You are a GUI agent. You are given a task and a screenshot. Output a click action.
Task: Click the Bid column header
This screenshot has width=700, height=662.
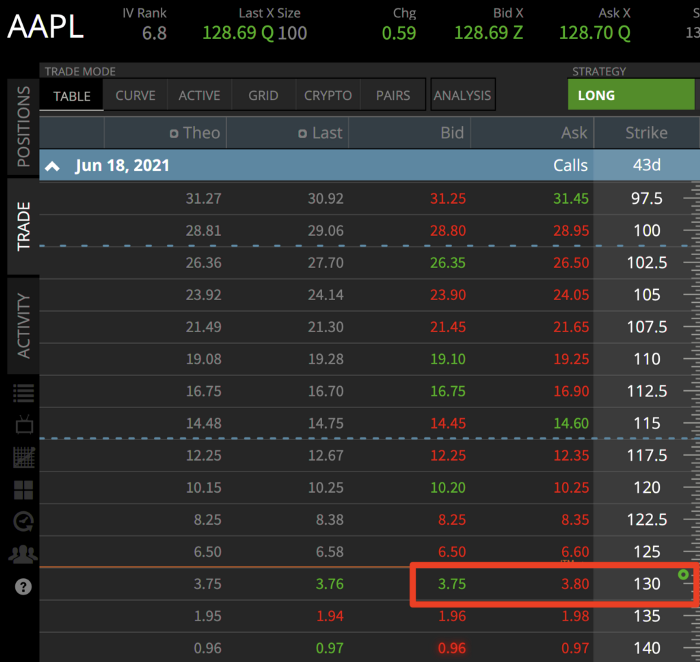(452, 133)
